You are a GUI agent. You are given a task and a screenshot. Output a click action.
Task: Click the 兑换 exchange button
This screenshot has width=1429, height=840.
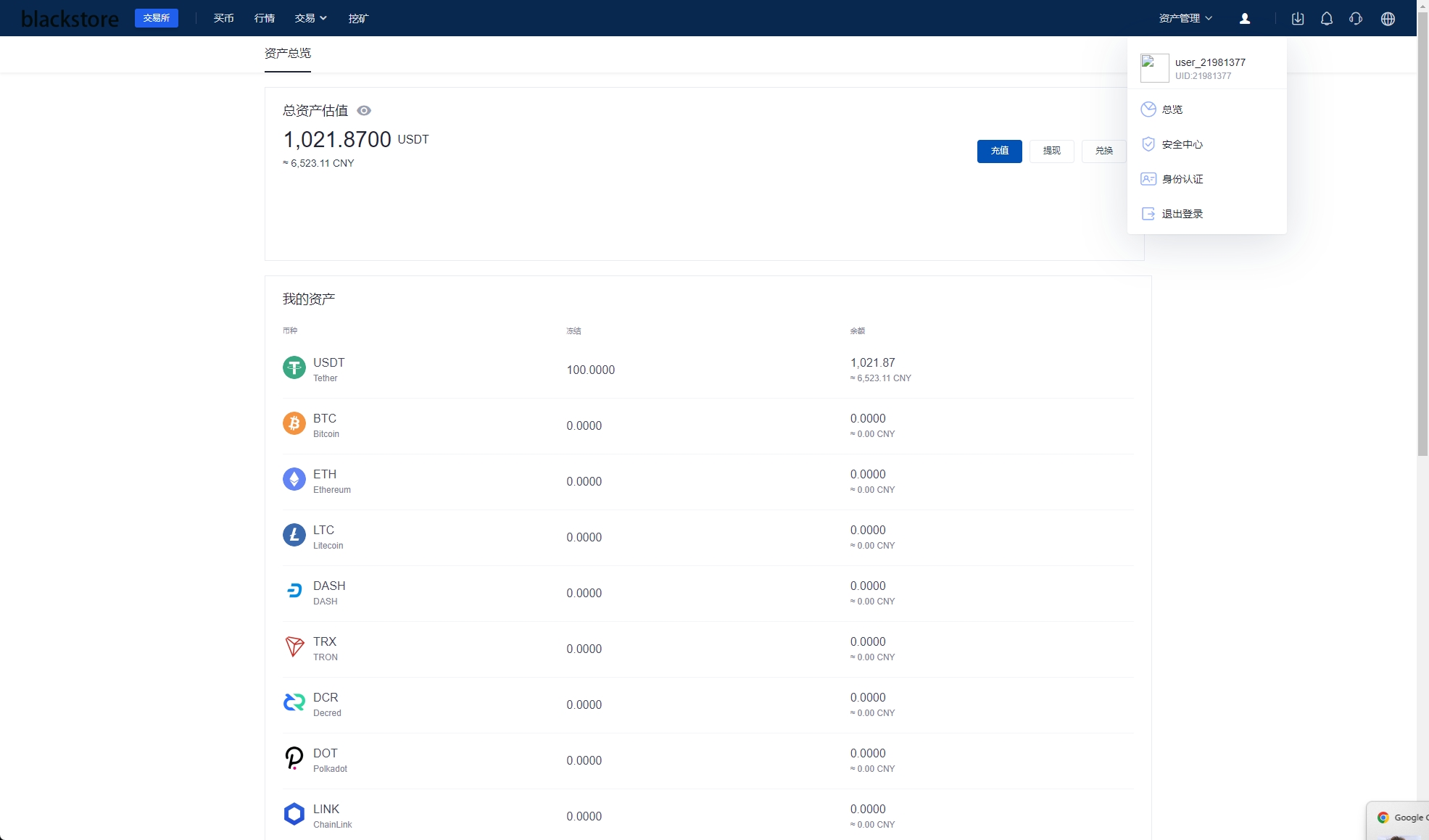[1103, 150]
